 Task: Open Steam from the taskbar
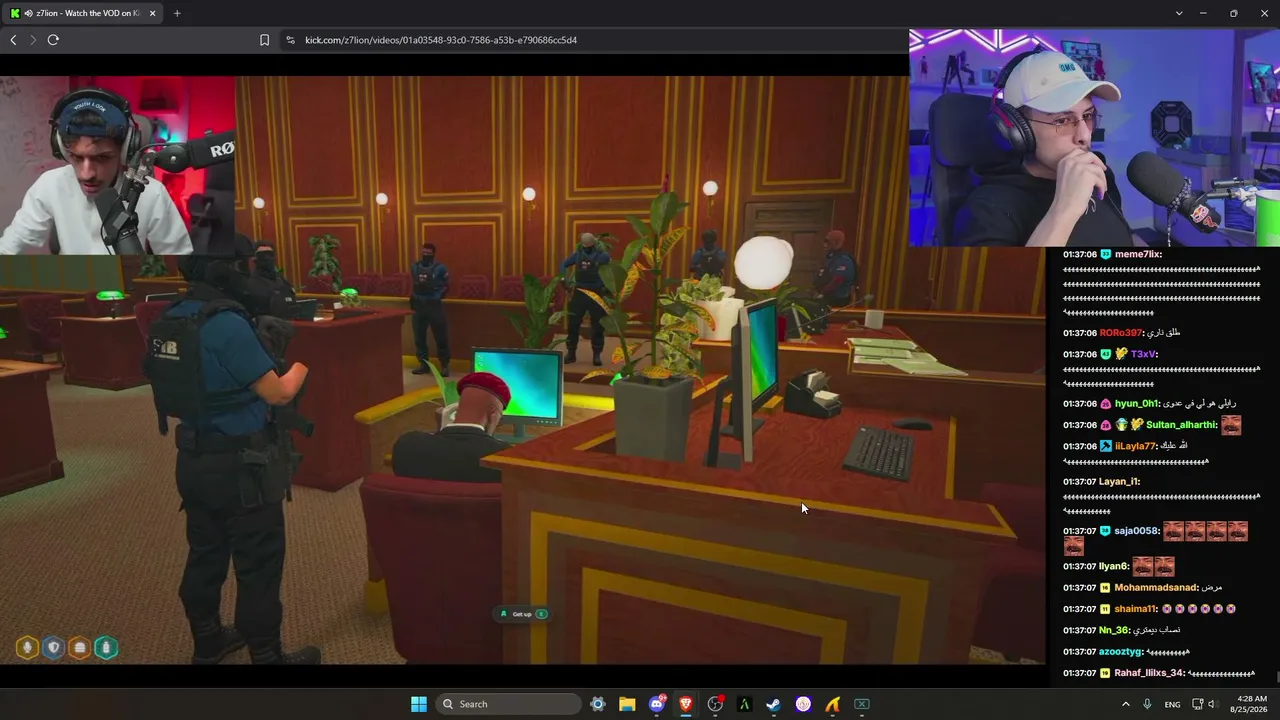pyautogui.click(x=774, y=704)
